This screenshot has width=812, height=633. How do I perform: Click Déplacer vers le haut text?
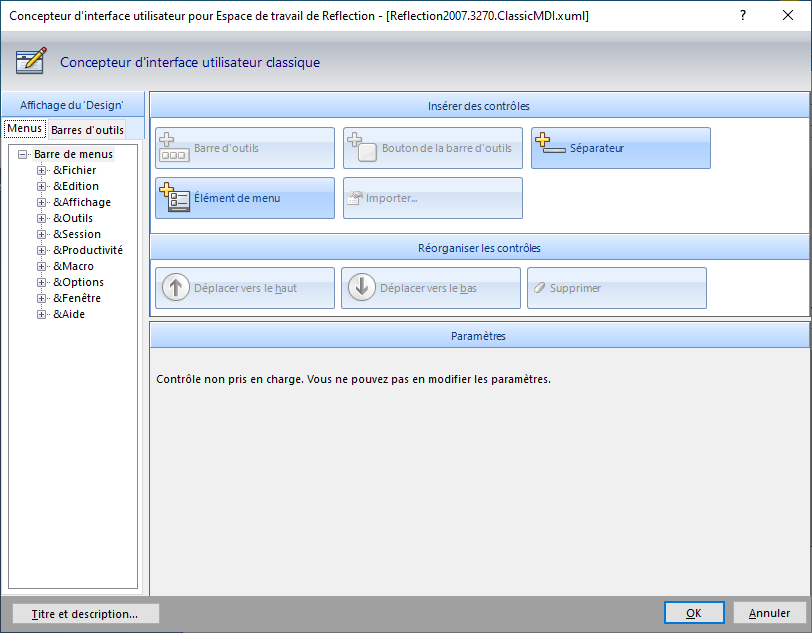click(x=245, y=288)
